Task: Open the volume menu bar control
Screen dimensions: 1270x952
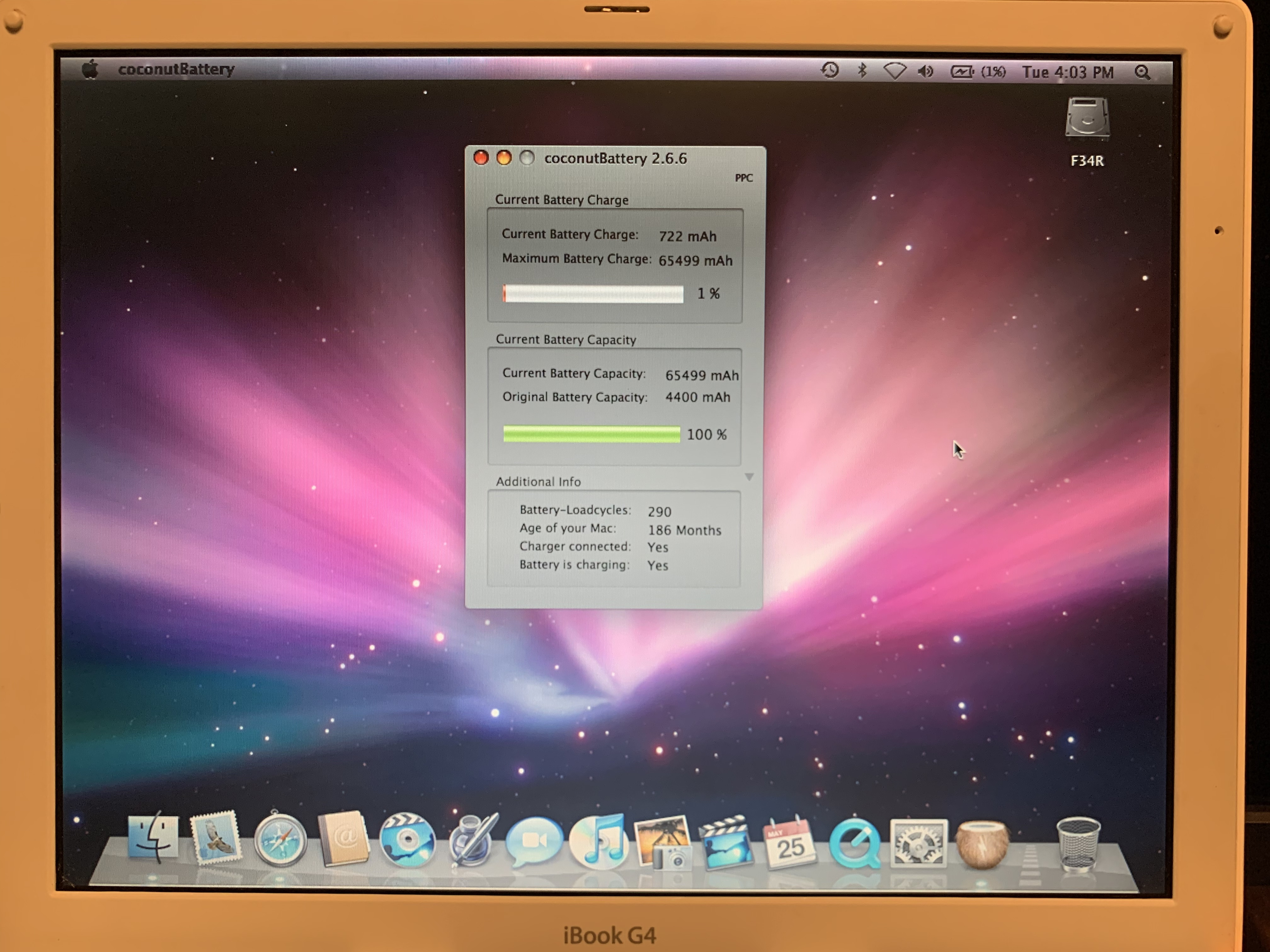Action: coord(925,72)
